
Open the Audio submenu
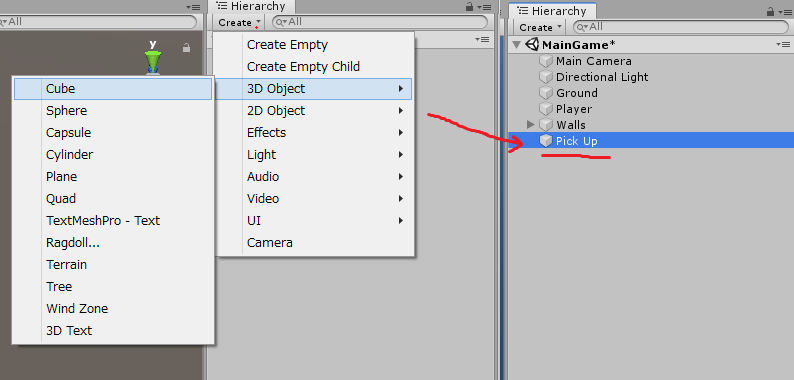click(x=313, y=177)
